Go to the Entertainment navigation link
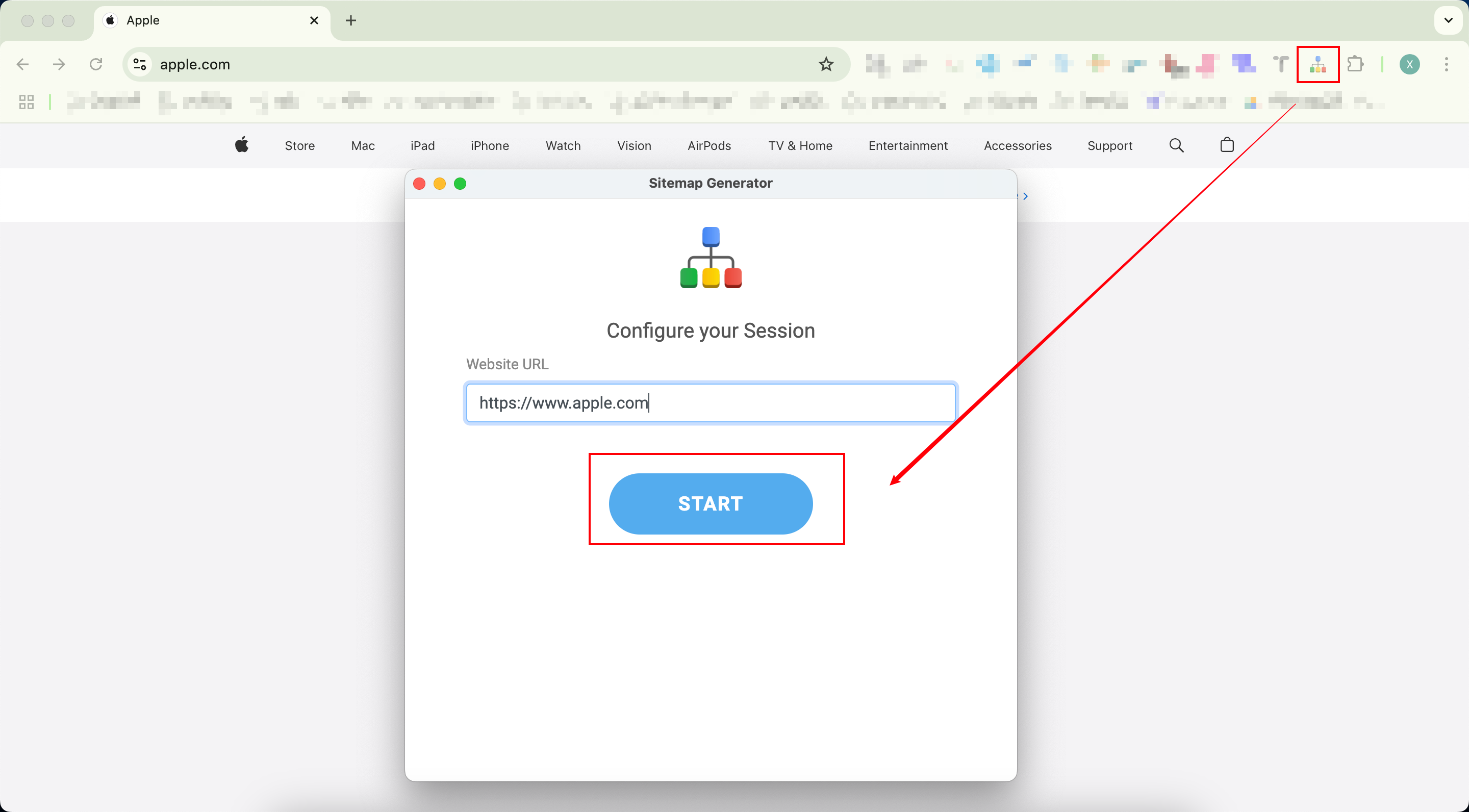This screenshot has height=812, width=1469. pos(908,146)
